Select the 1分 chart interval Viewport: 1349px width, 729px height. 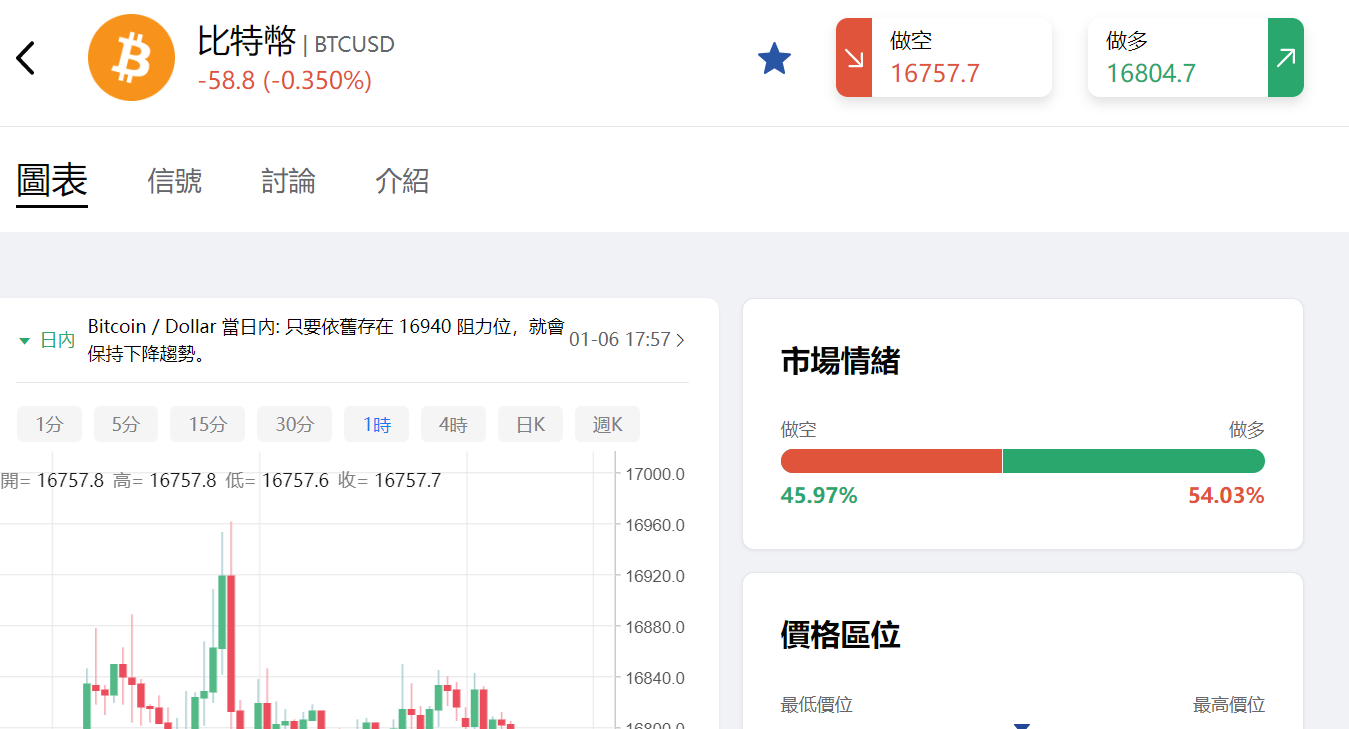tap(49, 424)
